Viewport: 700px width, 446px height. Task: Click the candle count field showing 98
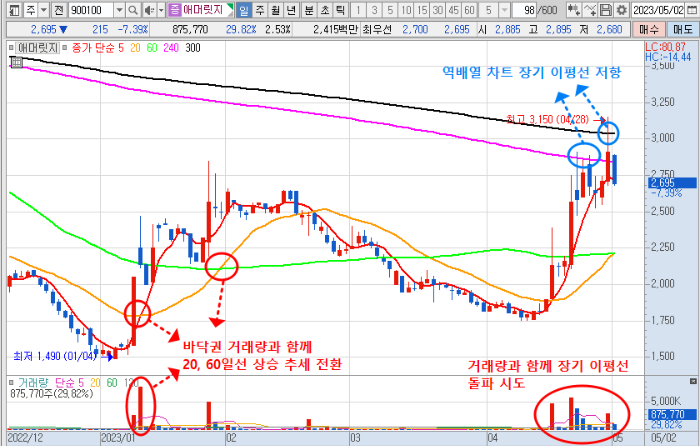coord(525,10)
